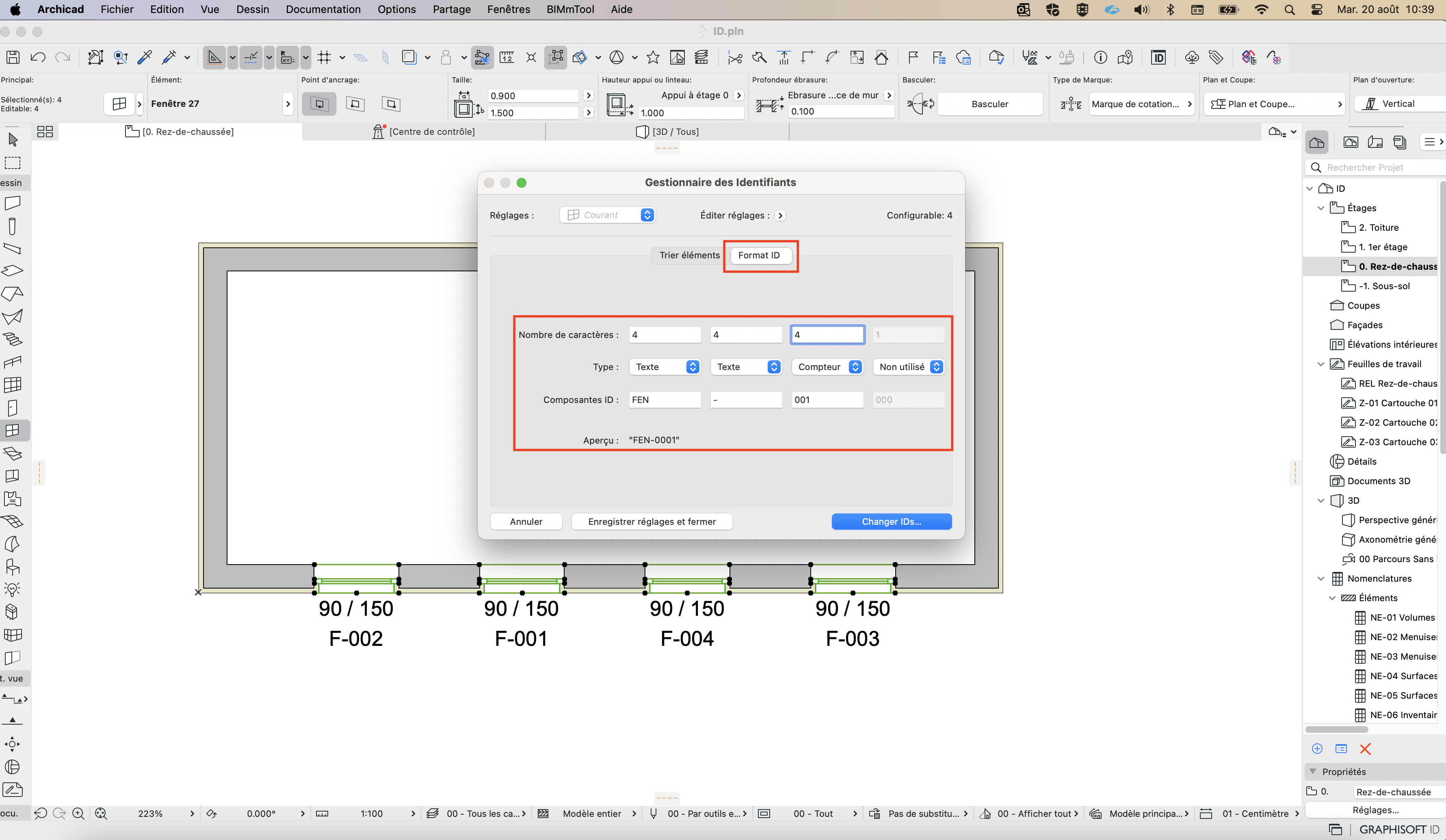The width and height of the screenshot is (1446, 840).
Task: Select the Slab tool in toolbox
Action: click(13, 270)
